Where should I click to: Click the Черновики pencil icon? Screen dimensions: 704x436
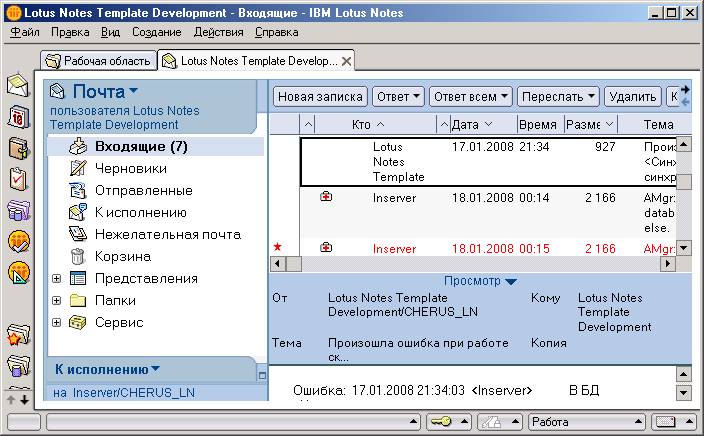tap(78, 168)
